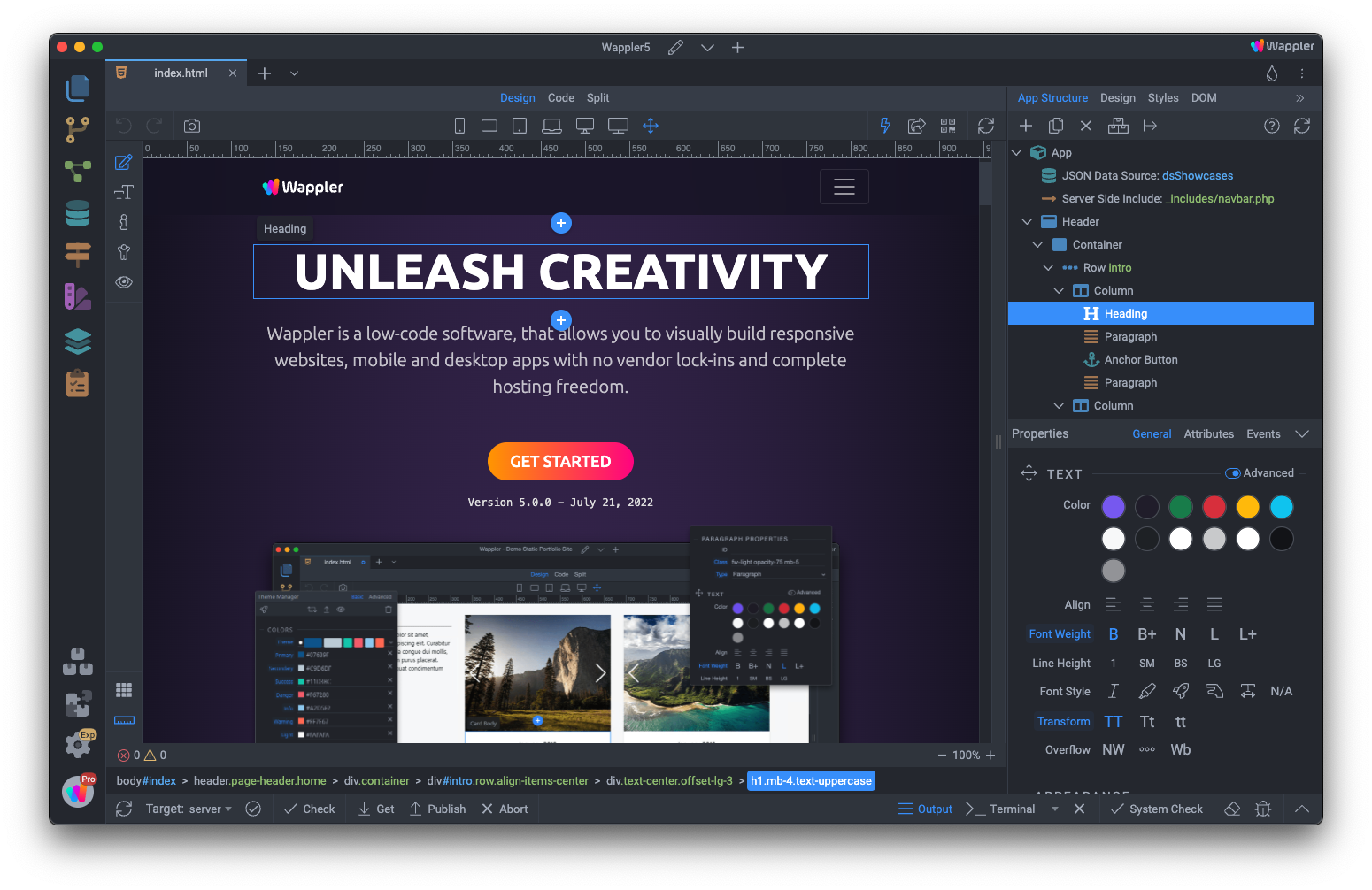Open the DOM panel tab
This screenshot has width=1372, height=890.
pos(1204,98)
